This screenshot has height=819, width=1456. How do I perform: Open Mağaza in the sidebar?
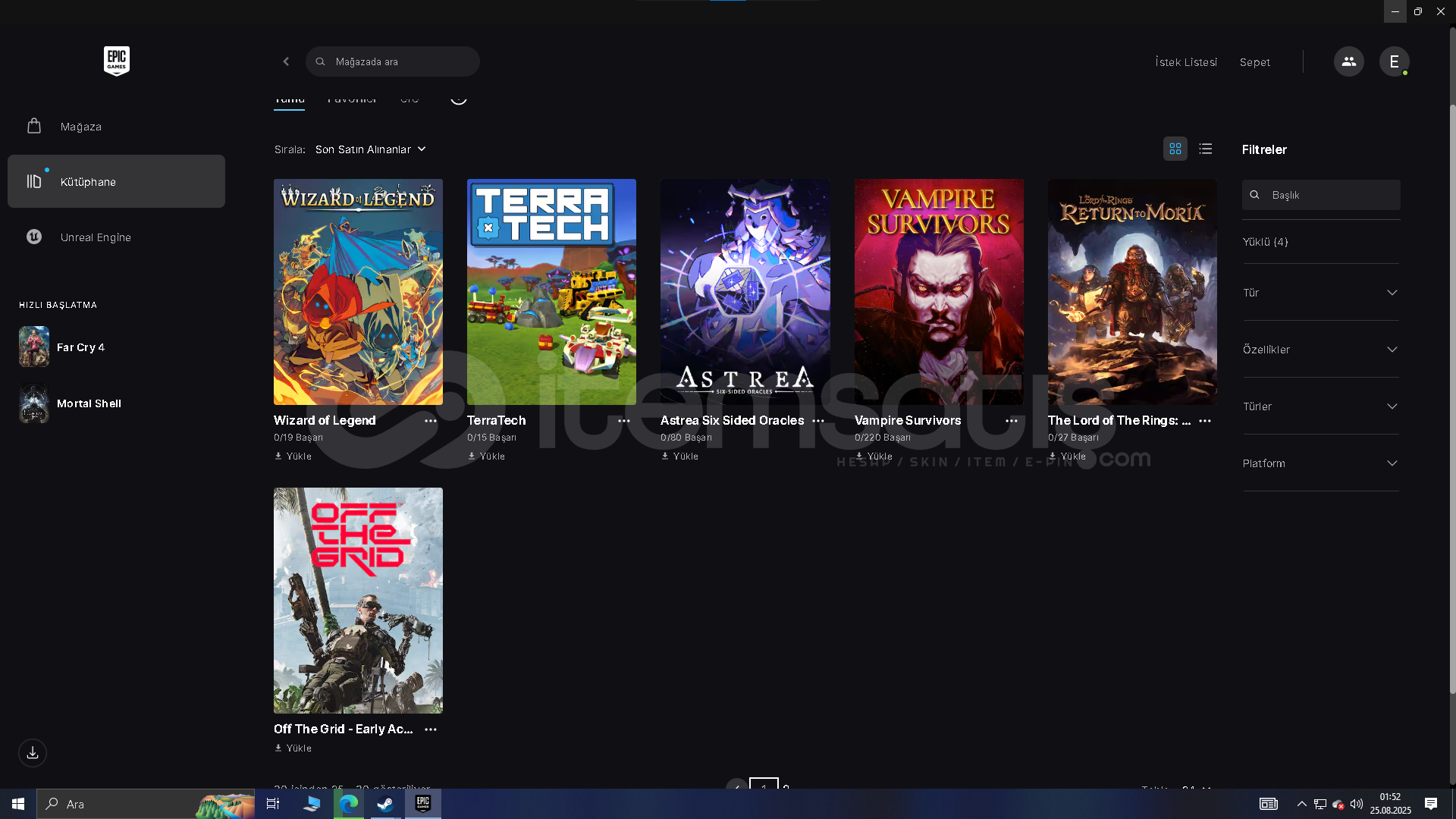point(116,127)
